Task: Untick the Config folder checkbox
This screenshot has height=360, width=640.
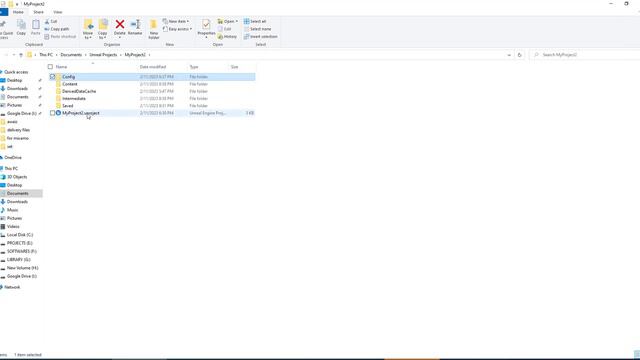Action: point(52,77)
